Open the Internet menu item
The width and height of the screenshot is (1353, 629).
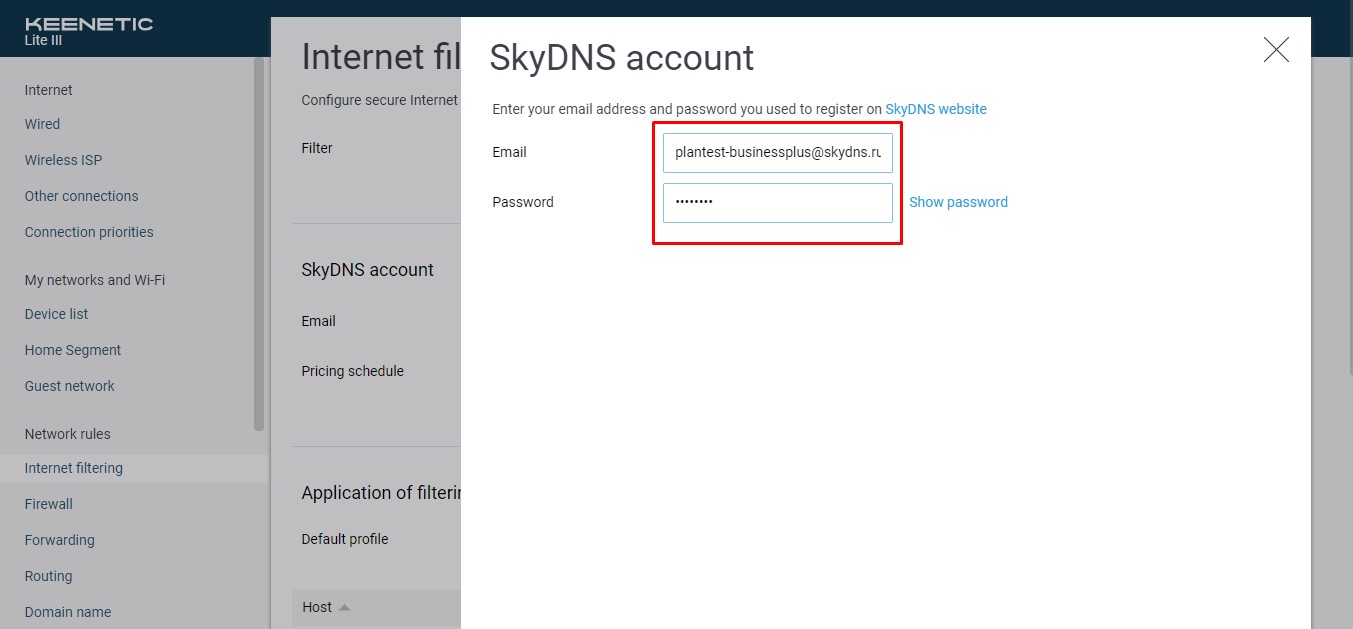[49, 90]
